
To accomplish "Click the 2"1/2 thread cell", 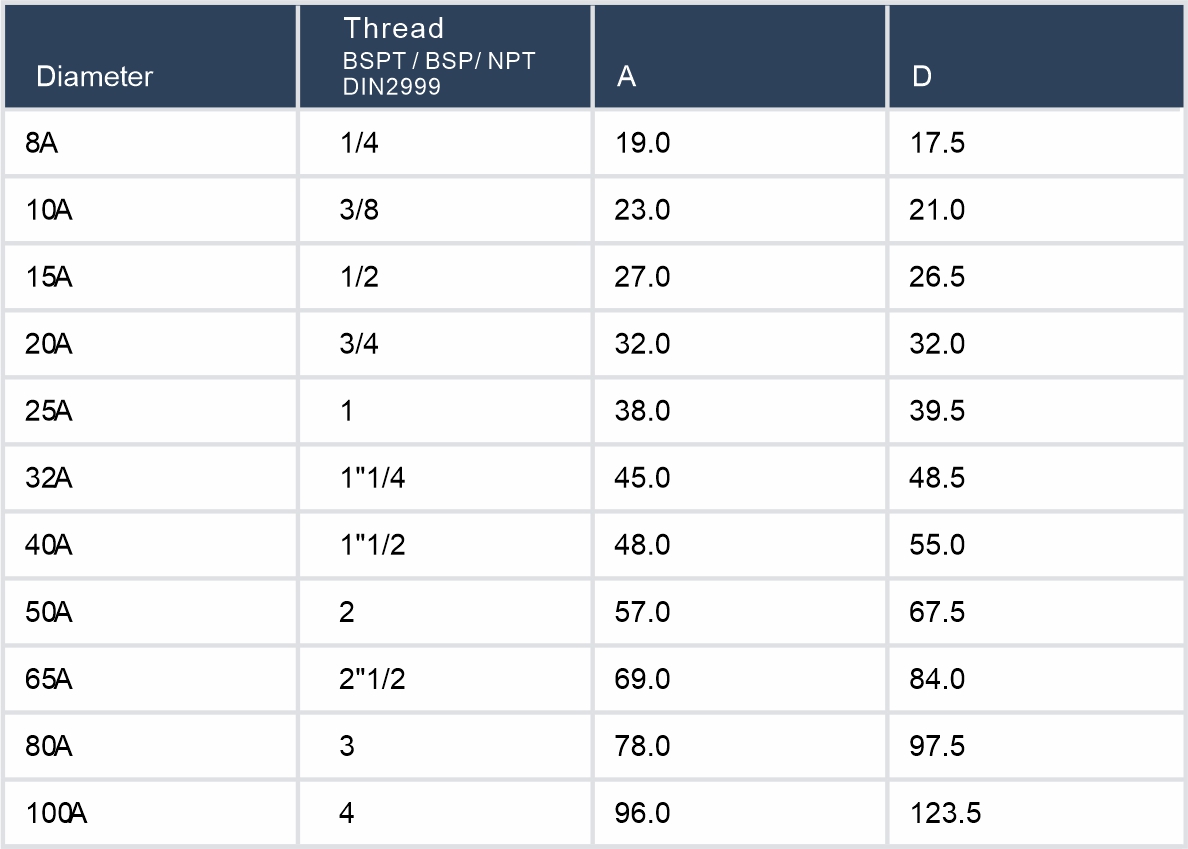I will (x=373, y=679).
